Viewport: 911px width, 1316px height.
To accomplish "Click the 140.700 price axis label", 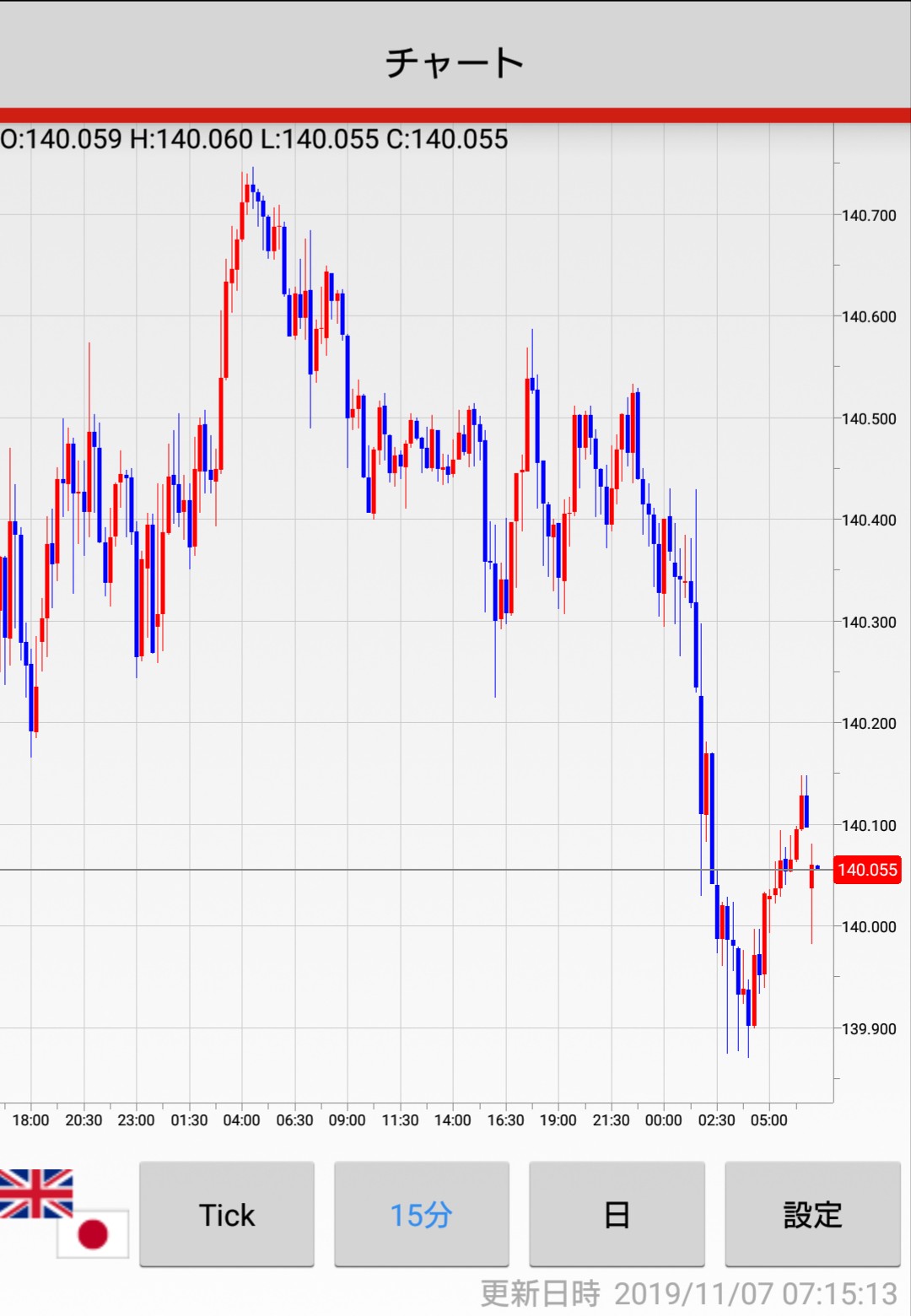I will pyautogui.click(x=869, y=215).
